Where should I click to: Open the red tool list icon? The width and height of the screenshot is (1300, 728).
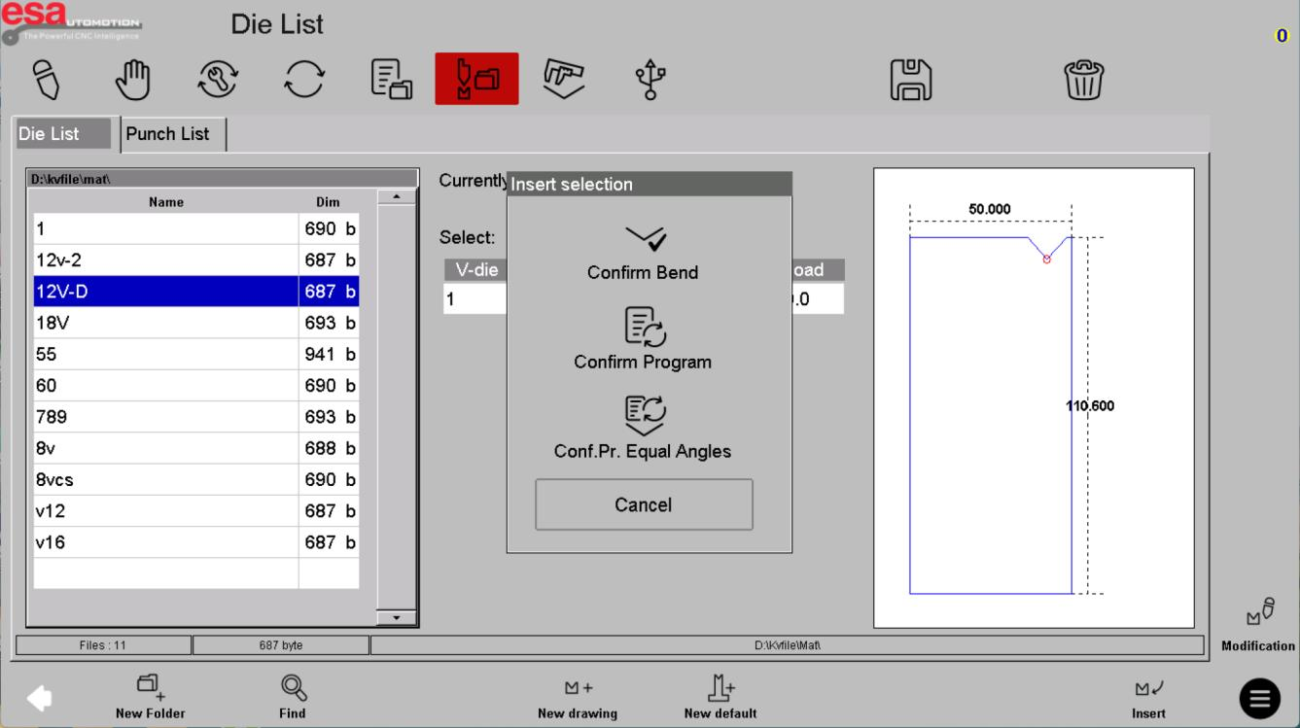coord(476,79)
